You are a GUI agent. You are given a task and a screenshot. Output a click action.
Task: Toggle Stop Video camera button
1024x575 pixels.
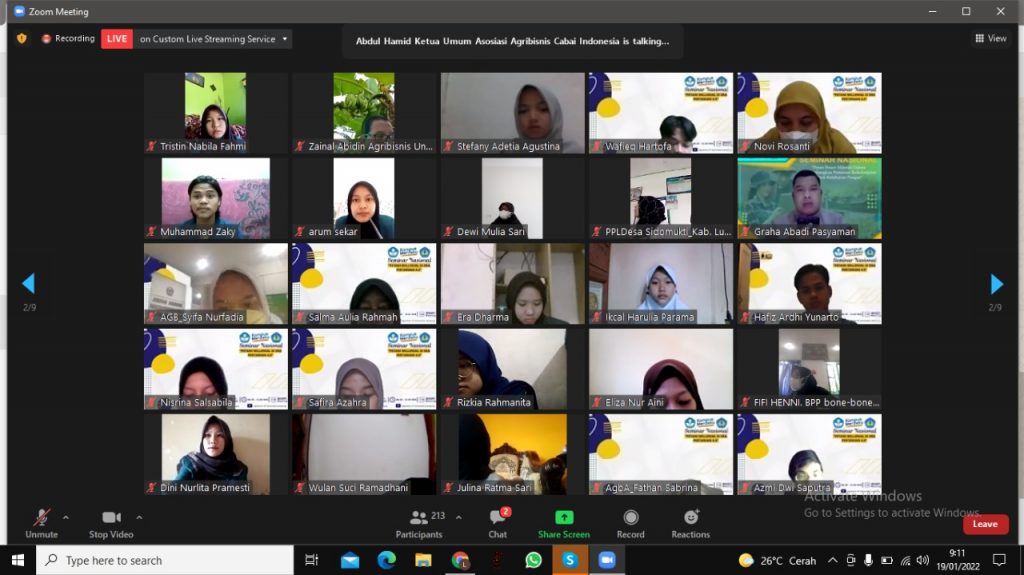point(112,522)
